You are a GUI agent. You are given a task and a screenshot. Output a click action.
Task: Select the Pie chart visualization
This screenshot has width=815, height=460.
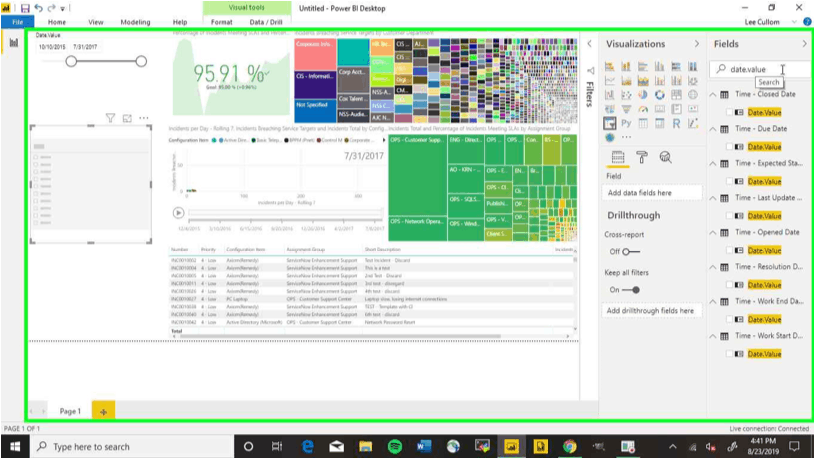(x=643, y=95)
